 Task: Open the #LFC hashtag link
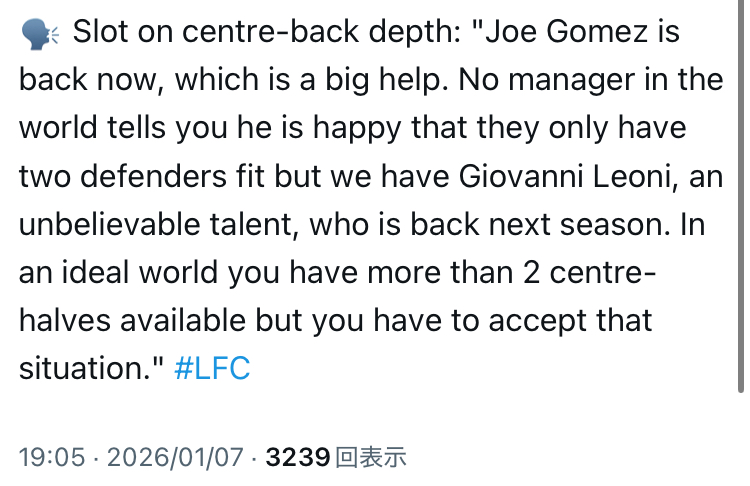[211, 369]
